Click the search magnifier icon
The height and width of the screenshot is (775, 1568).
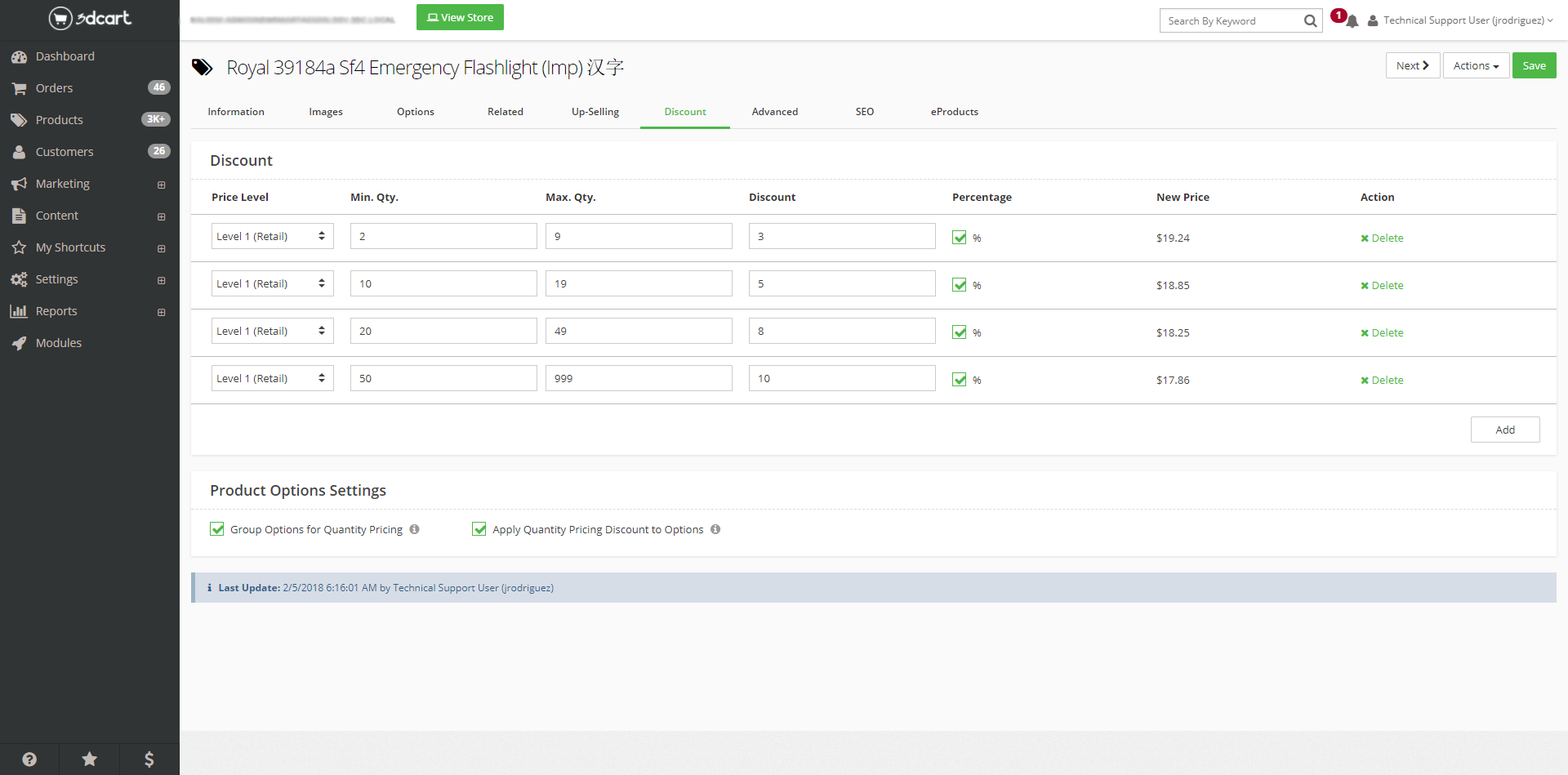pyautogui.click(x=1310, y=21)
